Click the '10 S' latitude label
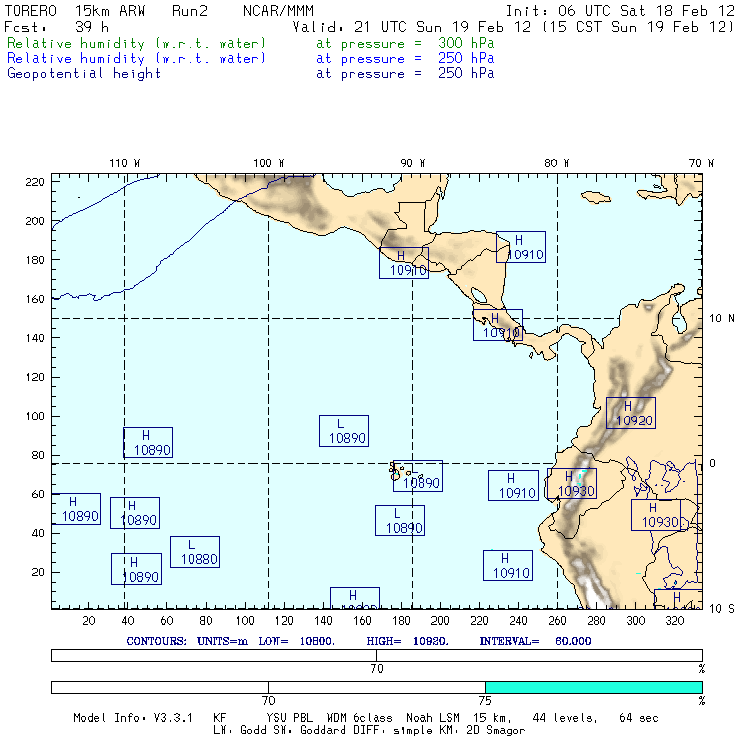 722,609
